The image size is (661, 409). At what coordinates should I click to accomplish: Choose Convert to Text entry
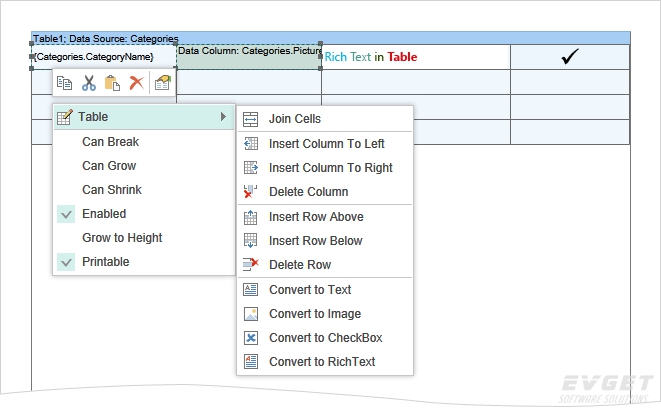(x=325, y=290)
